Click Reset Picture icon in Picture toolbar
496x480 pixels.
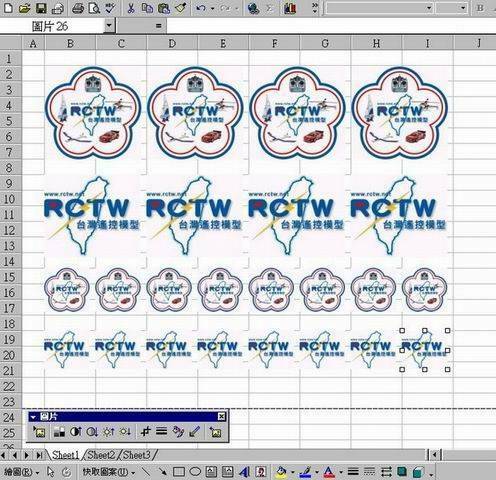coord(215,432)
